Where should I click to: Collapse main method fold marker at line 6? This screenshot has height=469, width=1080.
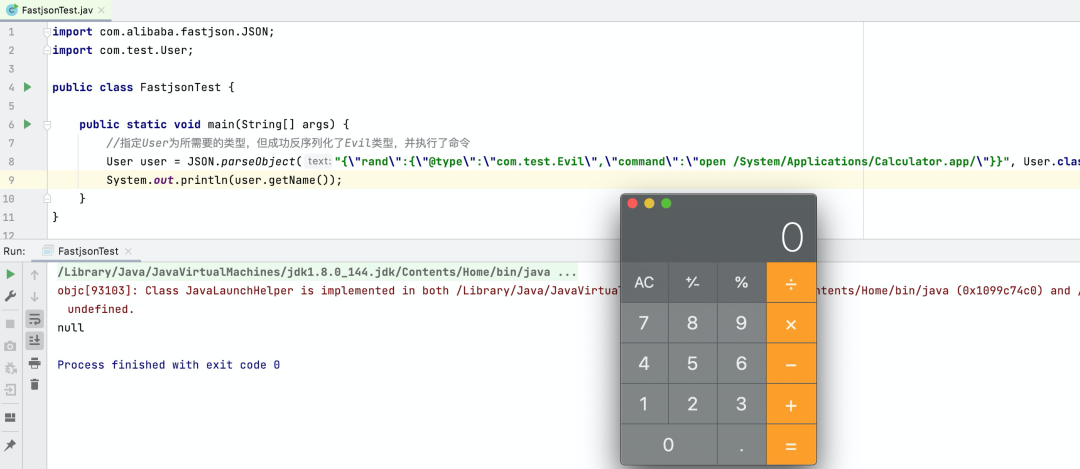tap(47, 125)
